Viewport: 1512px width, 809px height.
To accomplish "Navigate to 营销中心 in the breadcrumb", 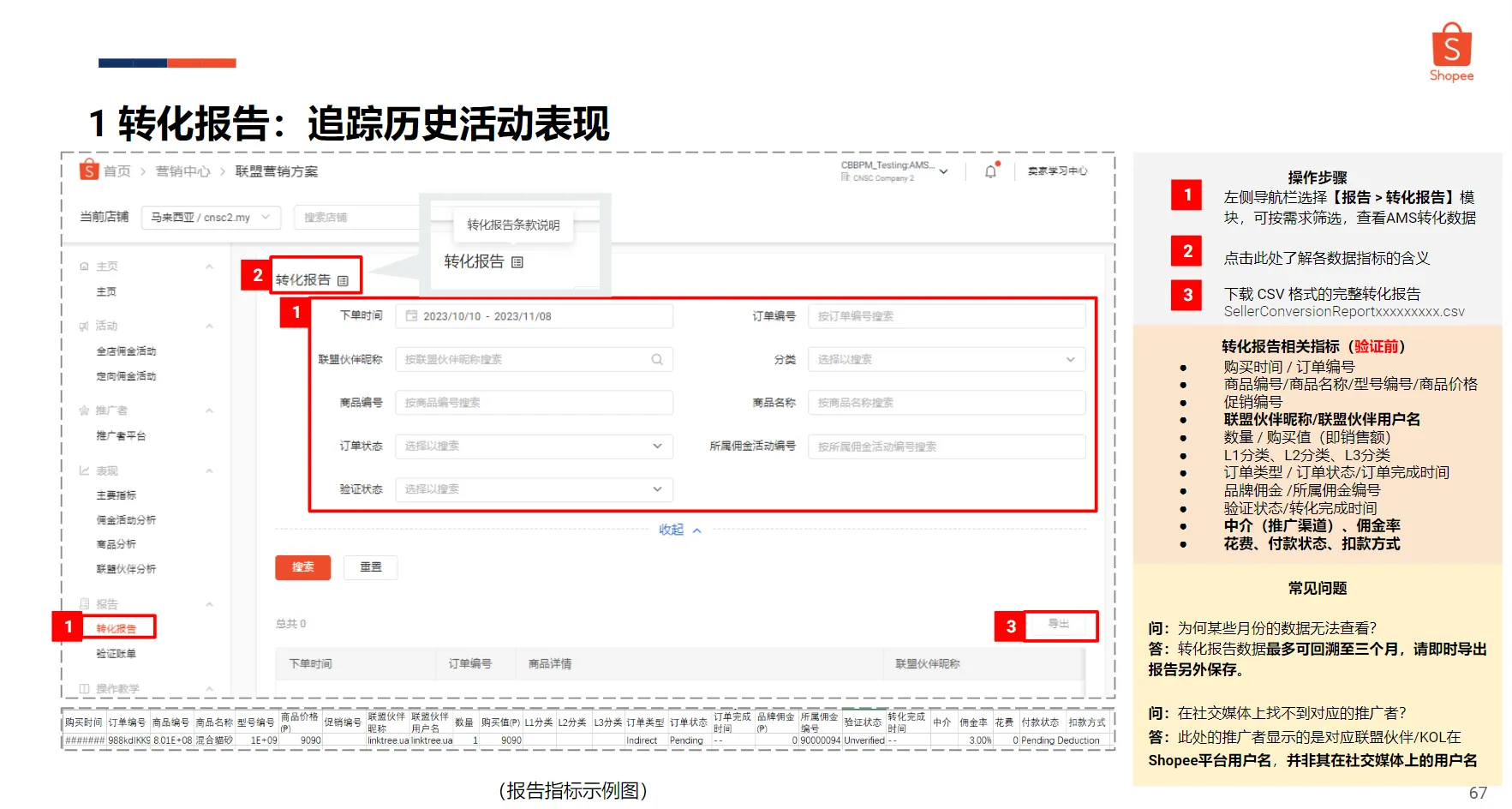I will (183, 171).
